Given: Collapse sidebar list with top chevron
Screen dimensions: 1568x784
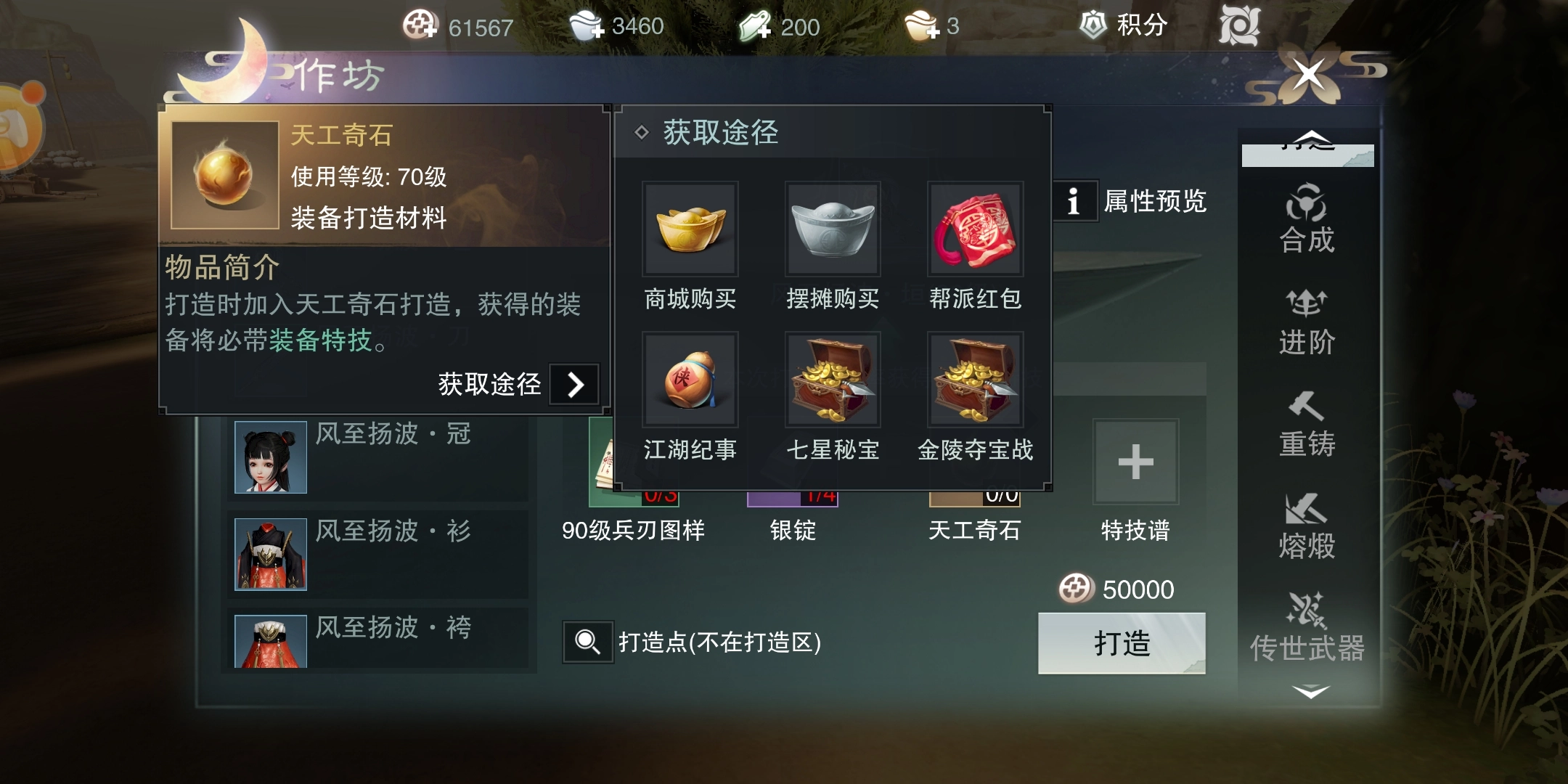Looking at the screenshot, I should coord(1308,140).
